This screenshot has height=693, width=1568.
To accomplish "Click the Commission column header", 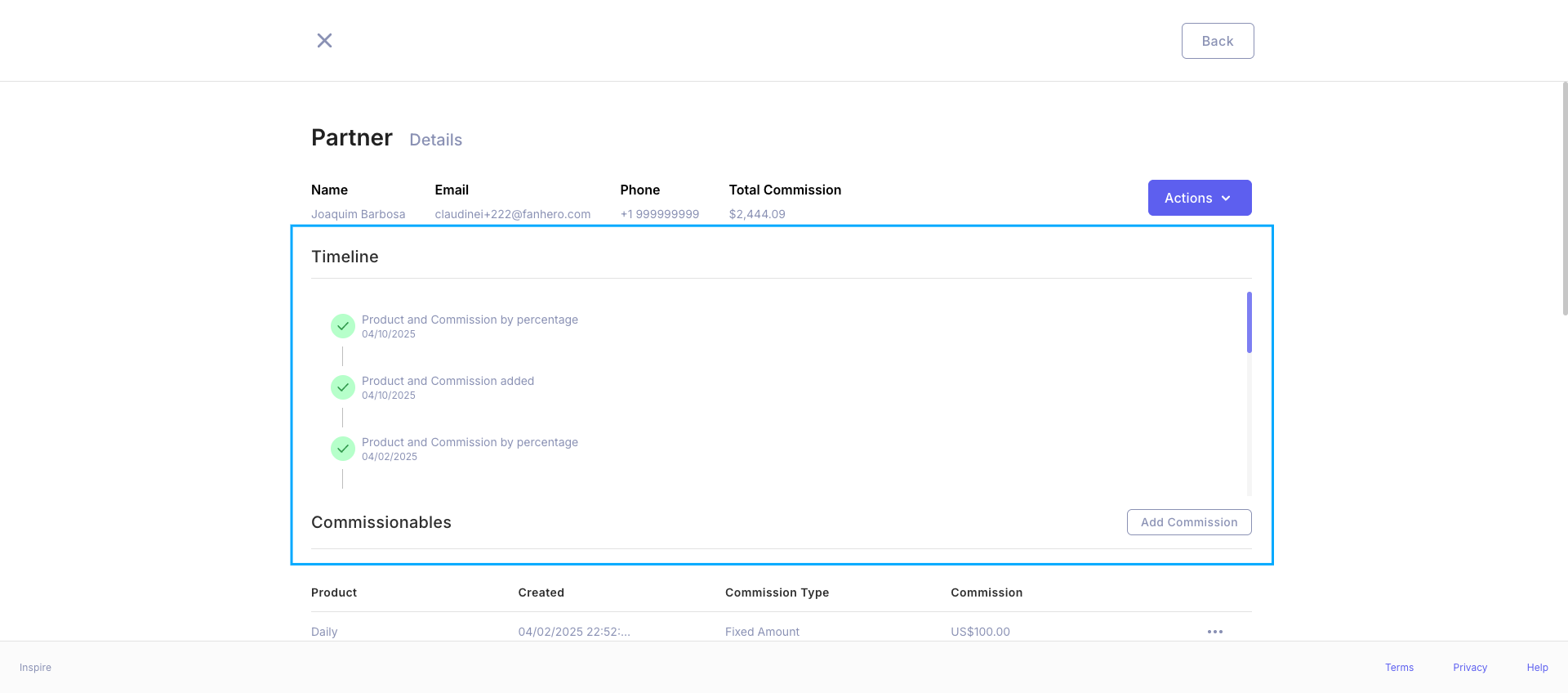I will tap(987, 592).
